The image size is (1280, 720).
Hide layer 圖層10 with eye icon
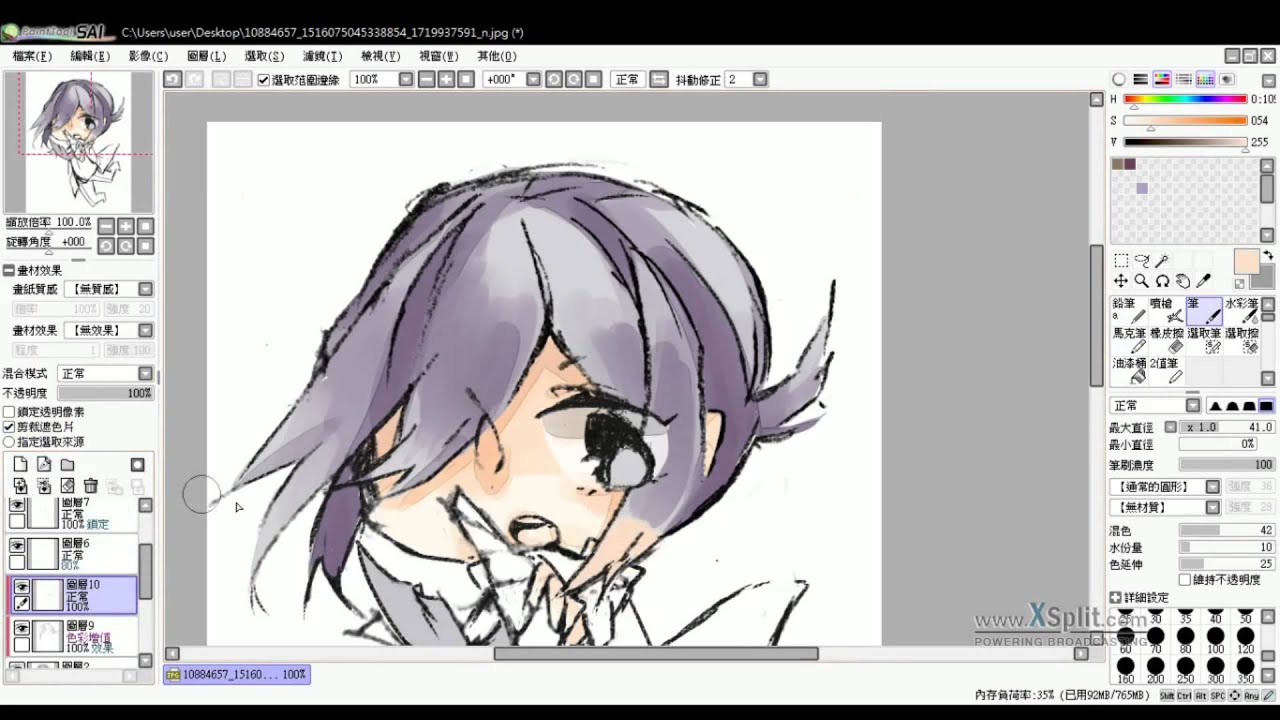[x=21, y=587]
